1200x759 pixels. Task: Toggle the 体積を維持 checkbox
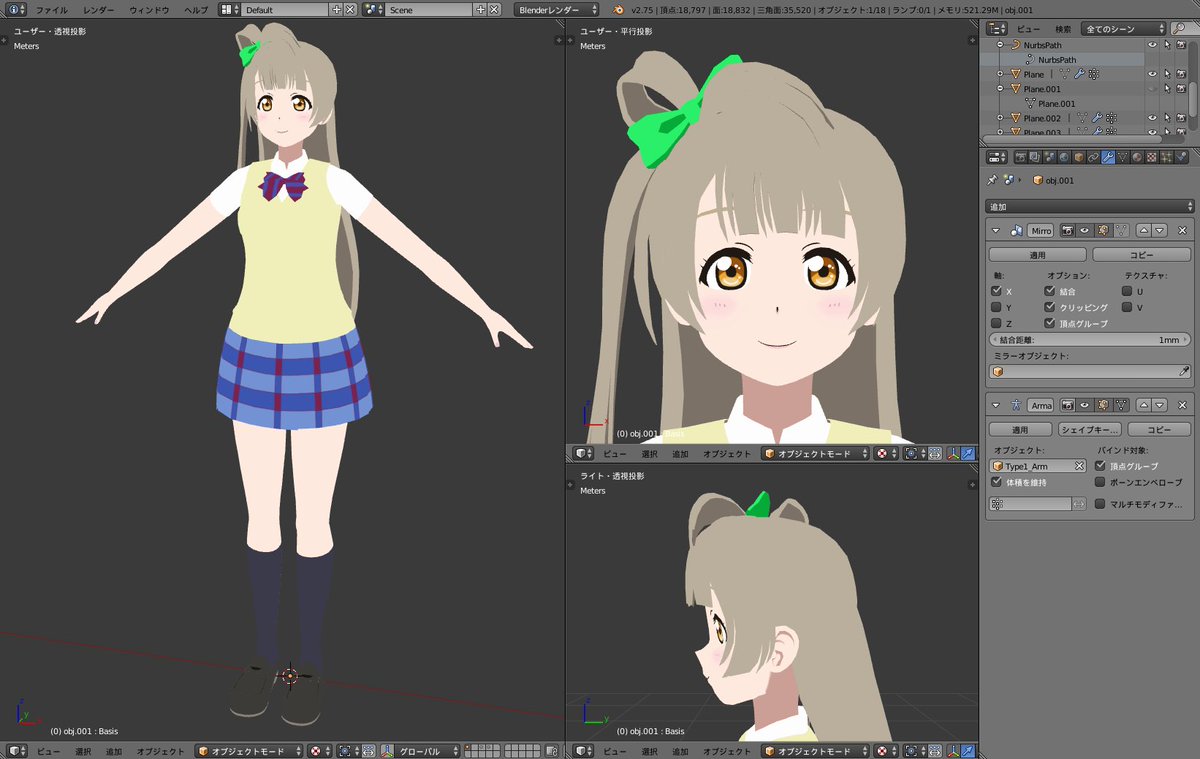tap(996, 482)
